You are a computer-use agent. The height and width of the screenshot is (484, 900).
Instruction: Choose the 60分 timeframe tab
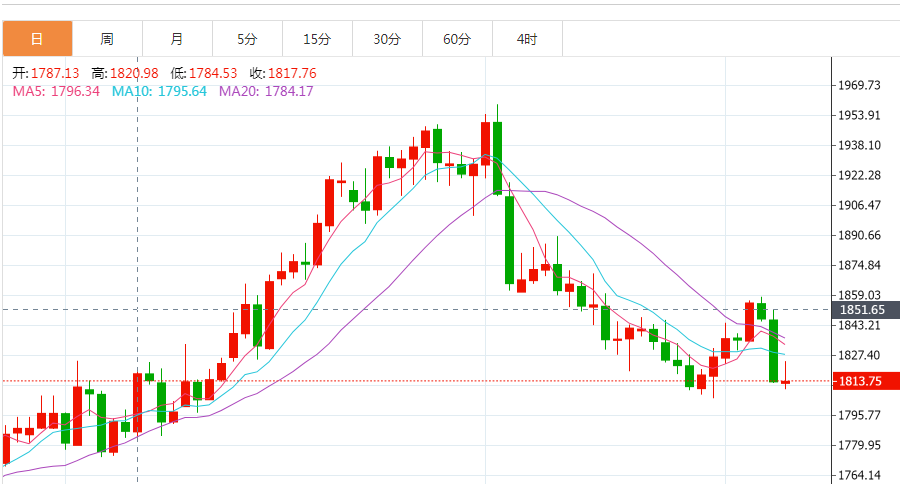(457, 39)
